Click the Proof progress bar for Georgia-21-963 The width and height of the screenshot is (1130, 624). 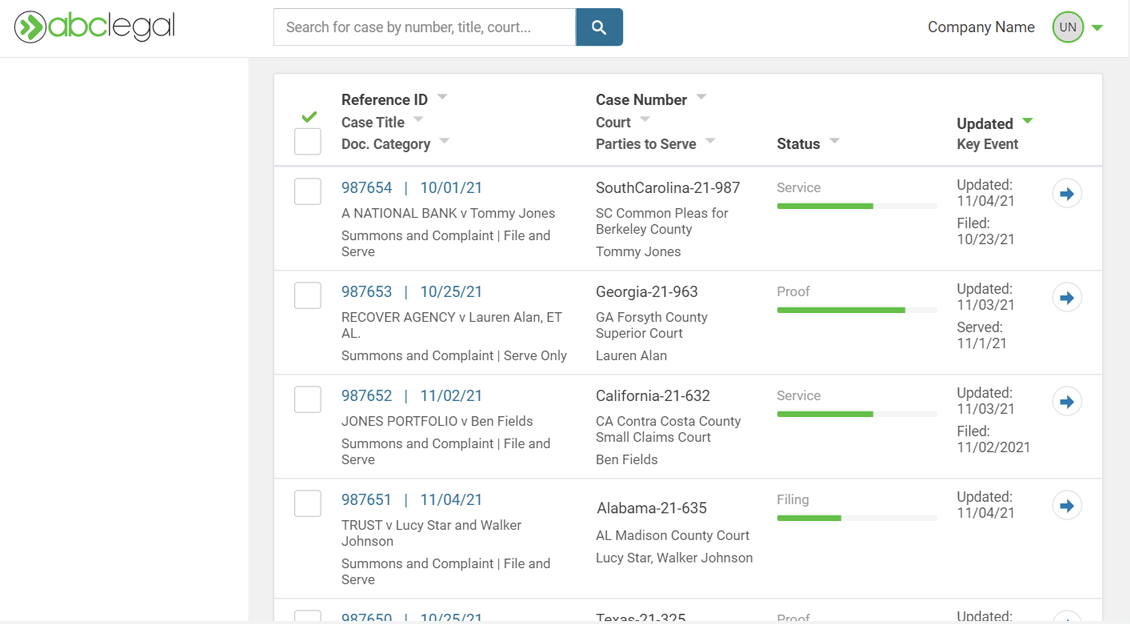(x=856, y=310)
